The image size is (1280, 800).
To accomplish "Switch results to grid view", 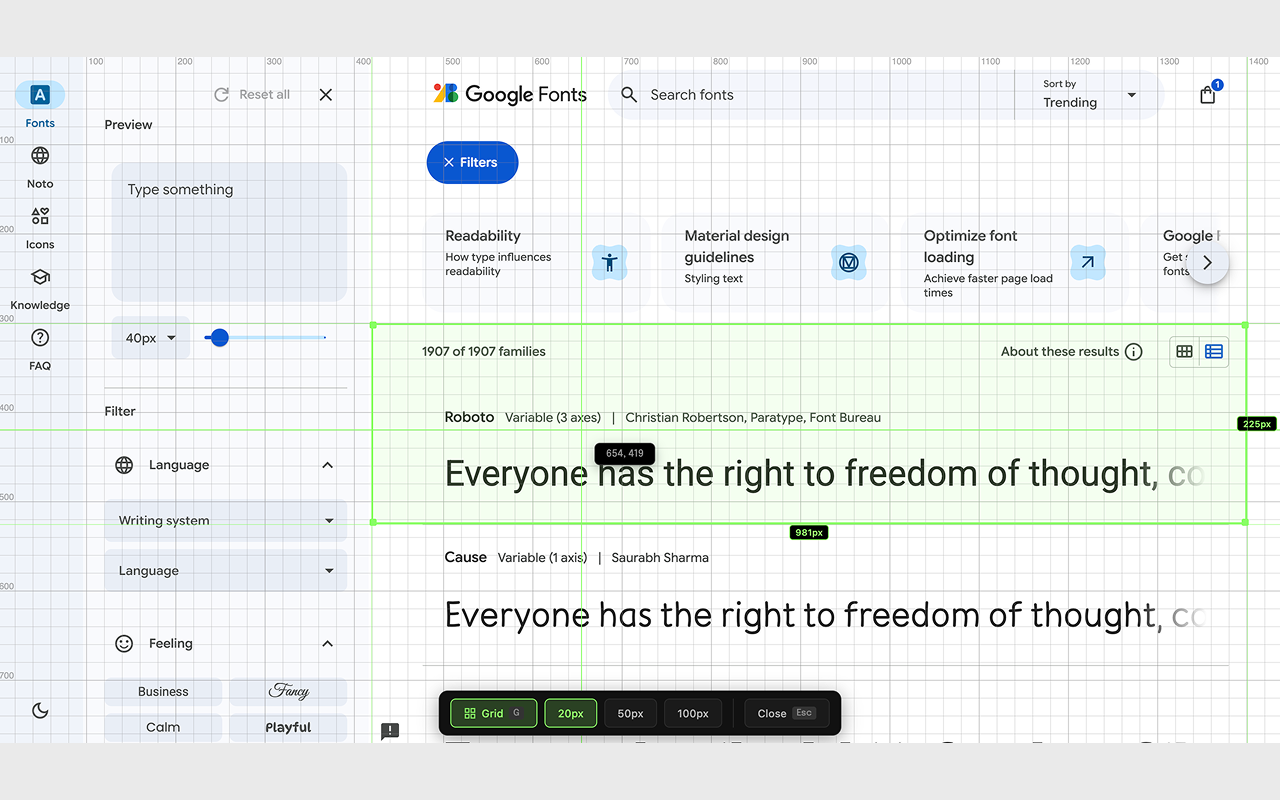I will [x=1185, y=352].
